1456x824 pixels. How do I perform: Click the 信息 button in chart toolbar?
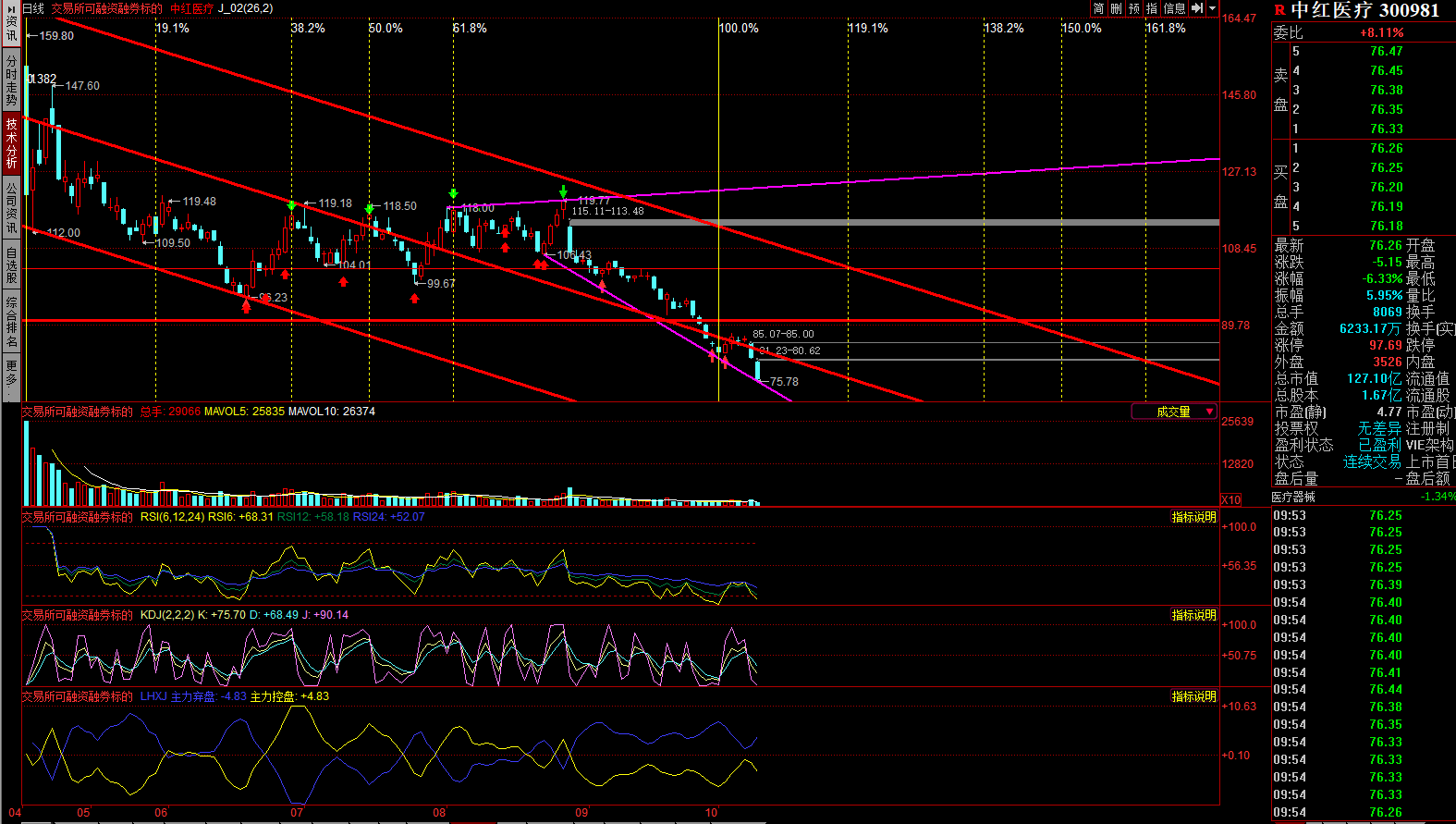tap(1174, 8)
